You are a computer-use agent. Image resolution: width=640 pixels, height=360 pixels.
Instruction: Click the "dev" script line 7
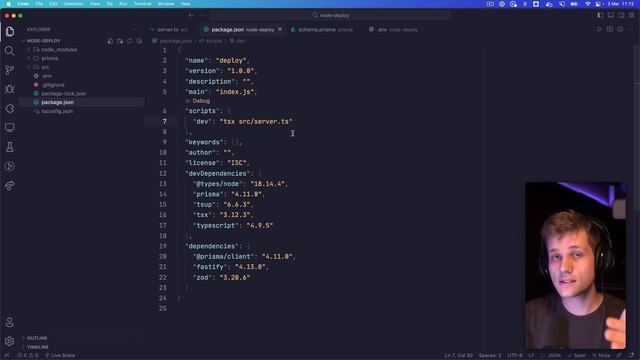(x=242, y=122)
